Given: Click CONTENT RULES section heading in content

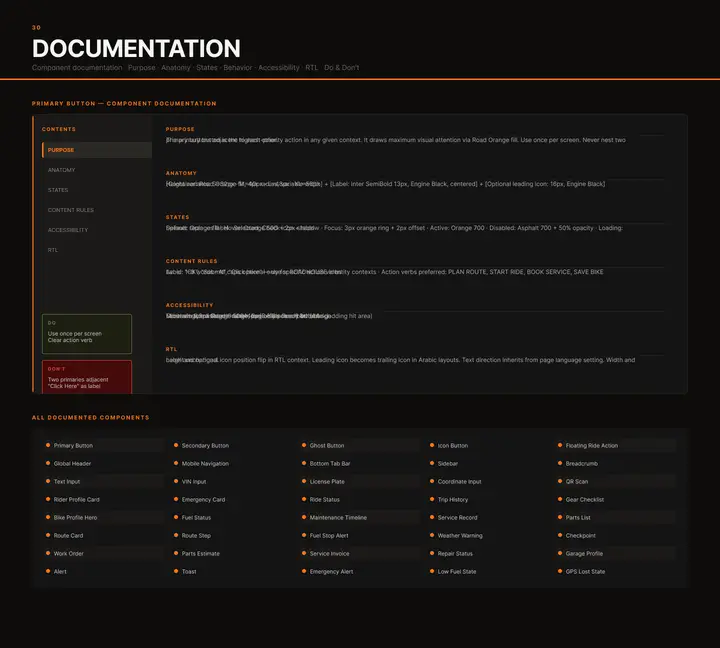Looking at the screenshot, I should (191, 261).
